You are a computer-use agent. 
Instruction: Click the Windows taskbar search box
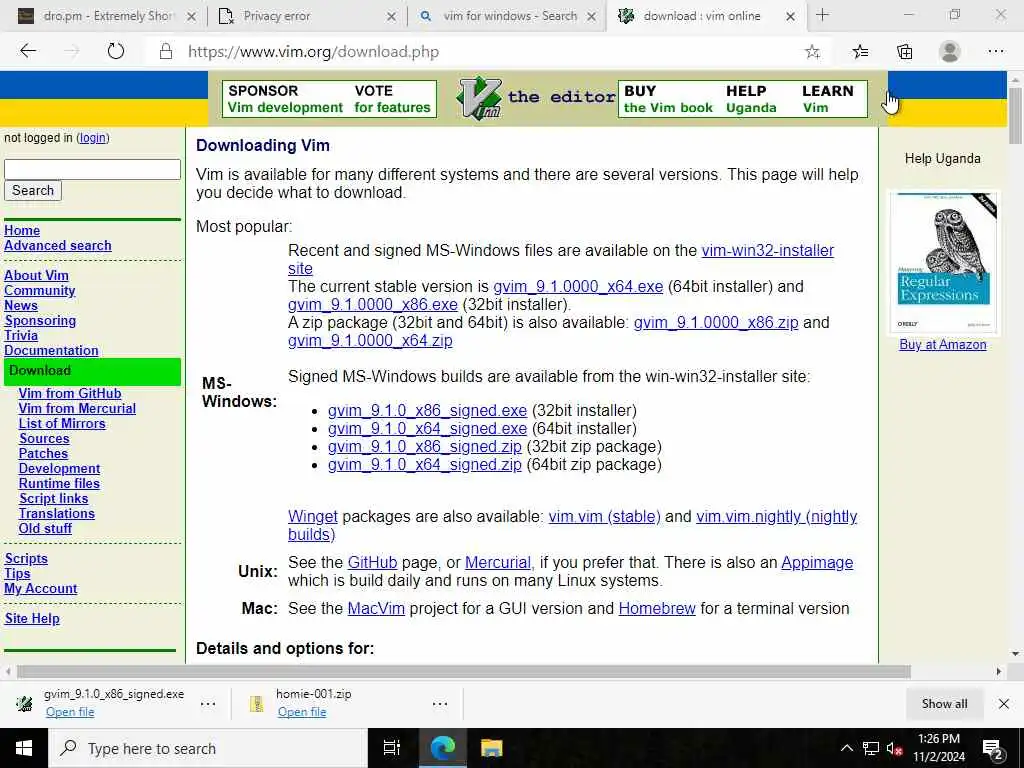tap(208, 748)
